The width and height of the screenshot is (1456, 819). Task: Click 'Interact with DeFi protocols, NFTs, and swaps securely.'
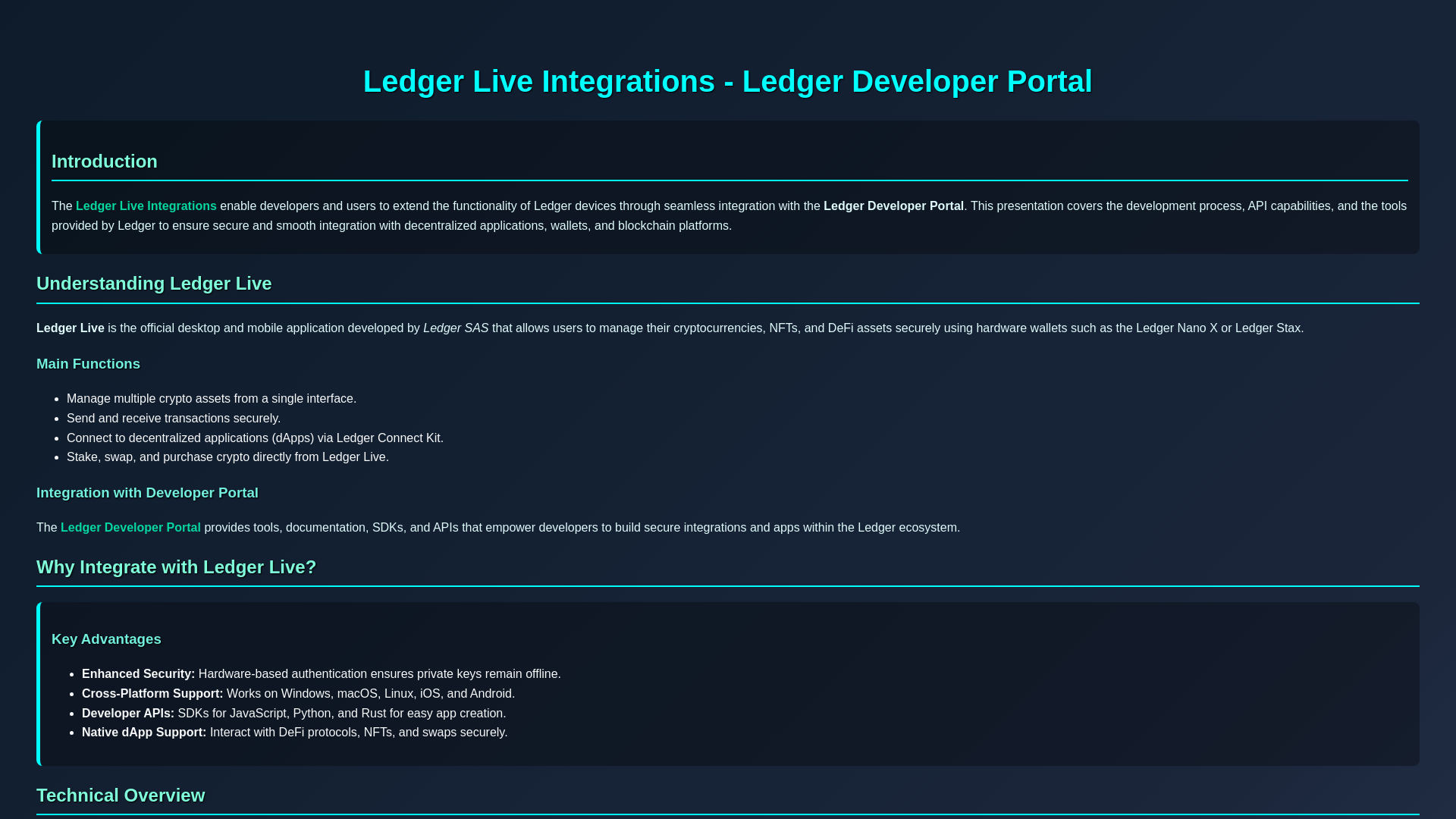[359, 733]
